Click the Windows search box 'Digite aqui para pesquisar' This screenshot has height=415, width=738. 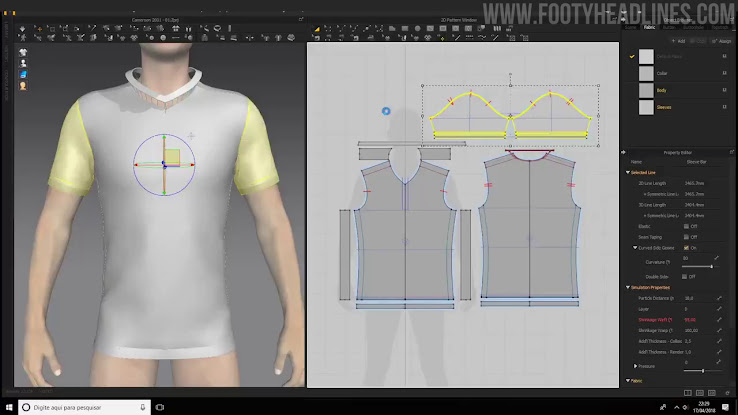point(85,407)
